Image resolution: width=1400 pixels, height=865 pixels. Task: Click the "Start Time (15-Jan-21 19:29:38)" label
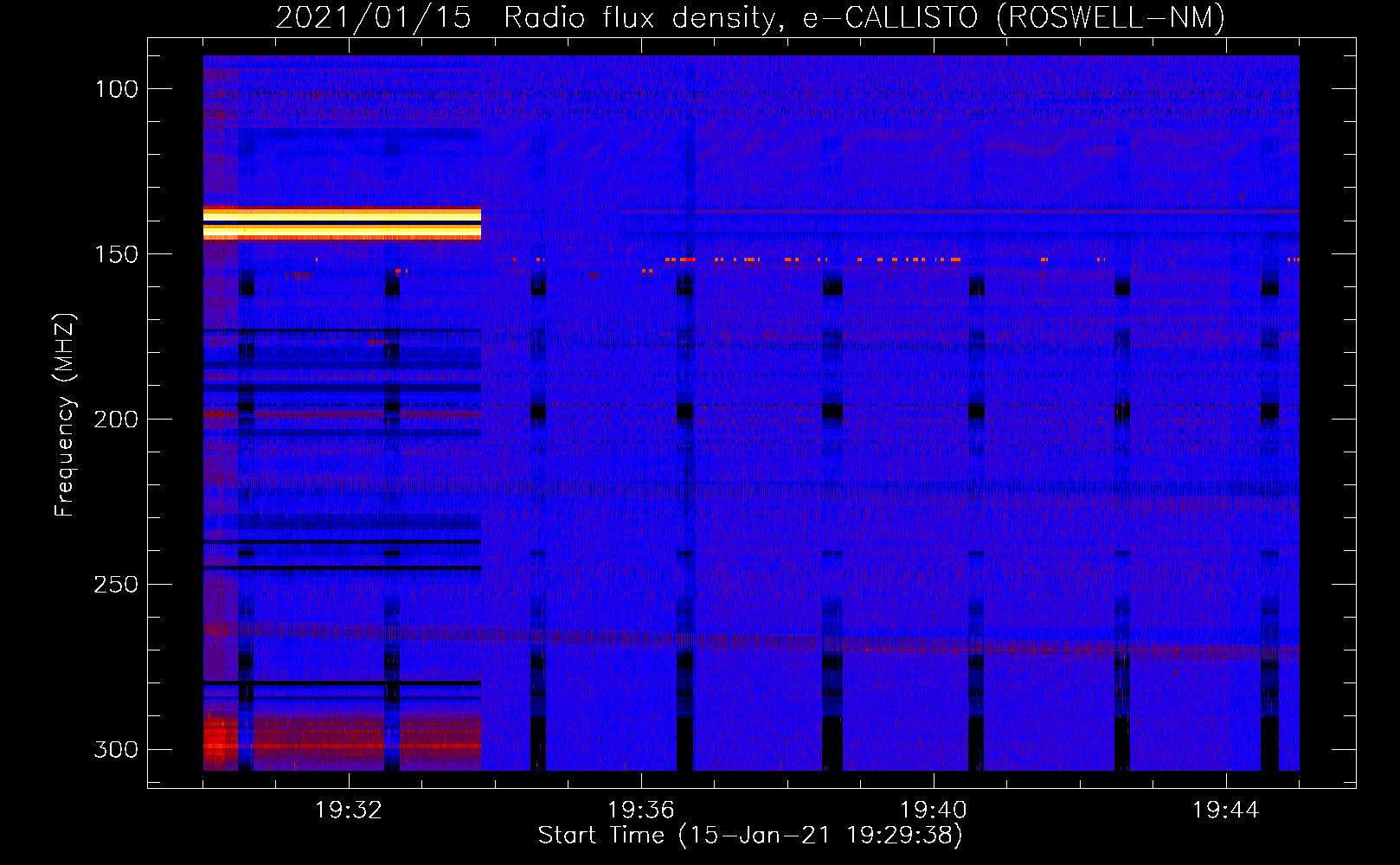click(x=750, y=836)
